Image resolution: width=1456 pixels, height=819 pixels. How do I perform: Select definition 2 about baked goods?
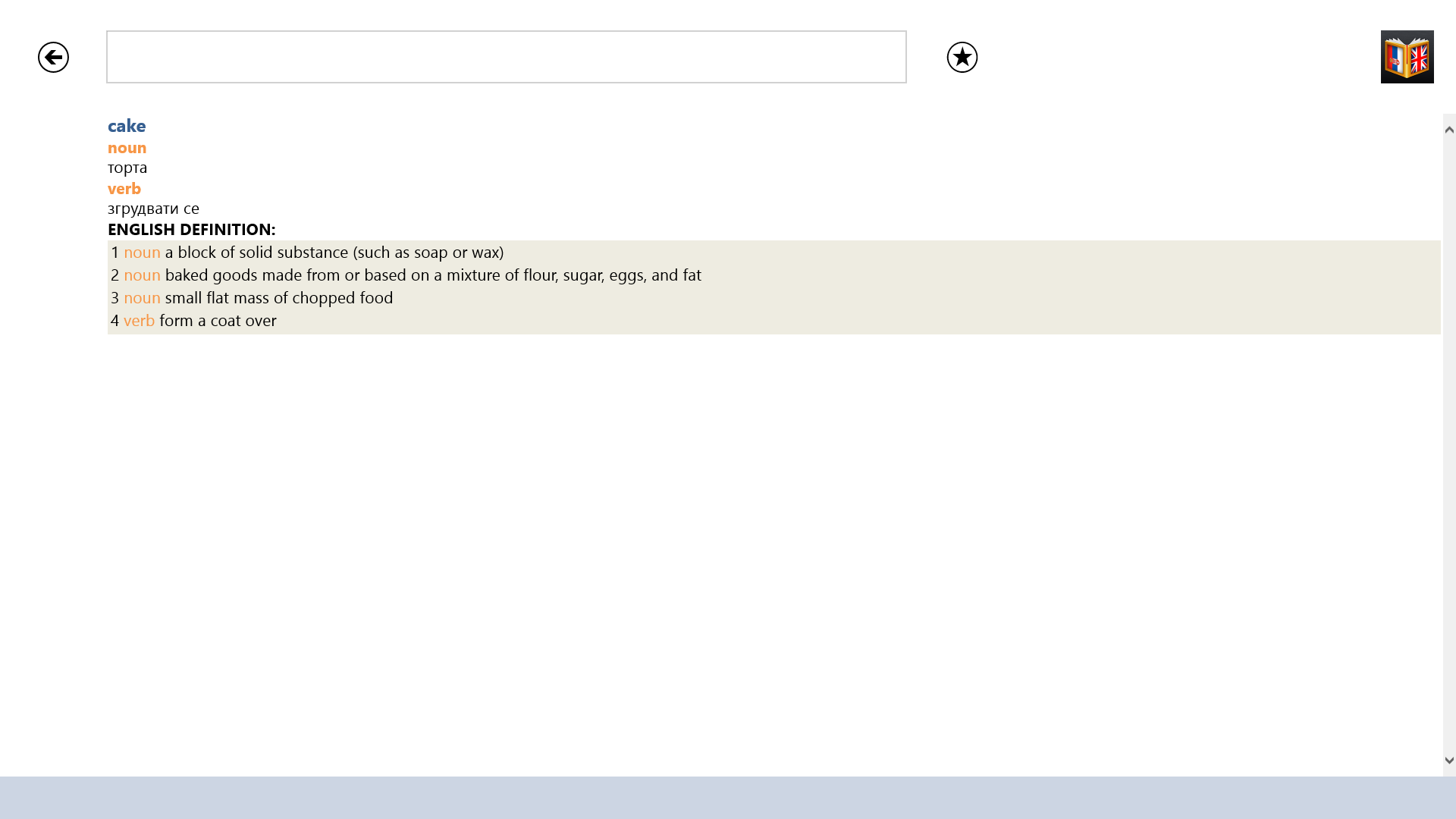pos(432,275)
